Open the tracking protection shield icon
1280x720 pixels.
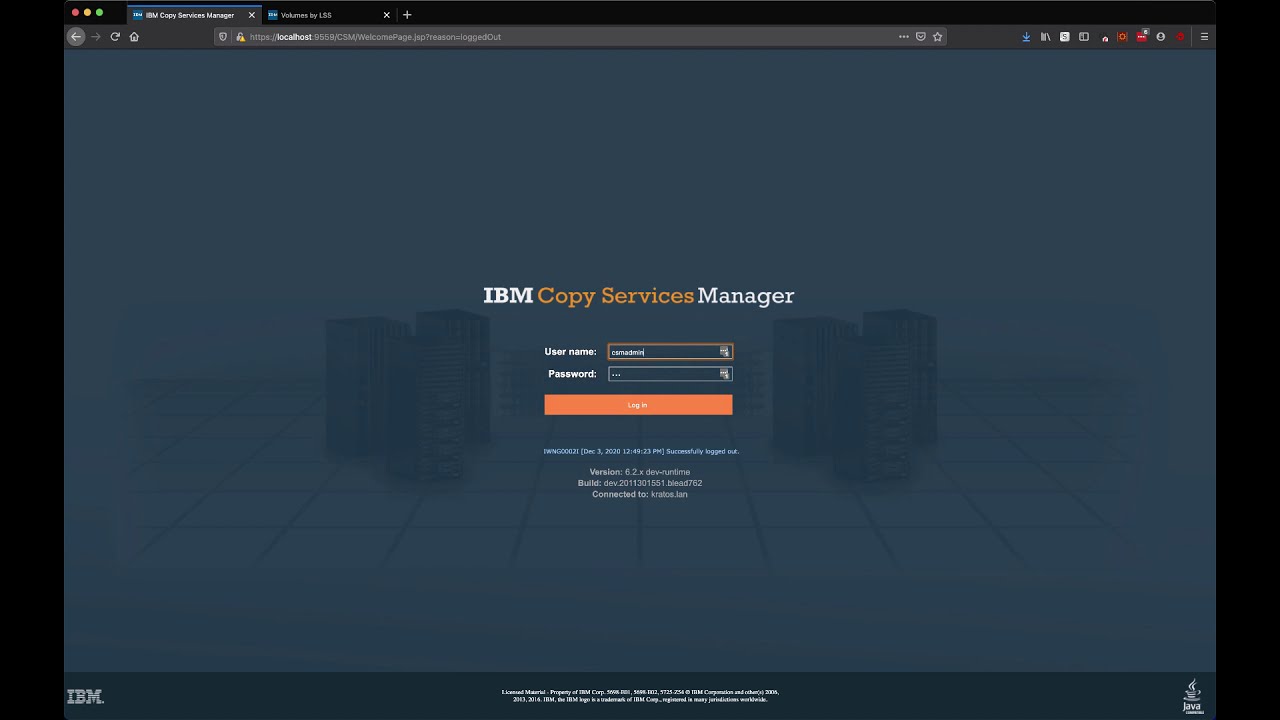tap(223, 36)
